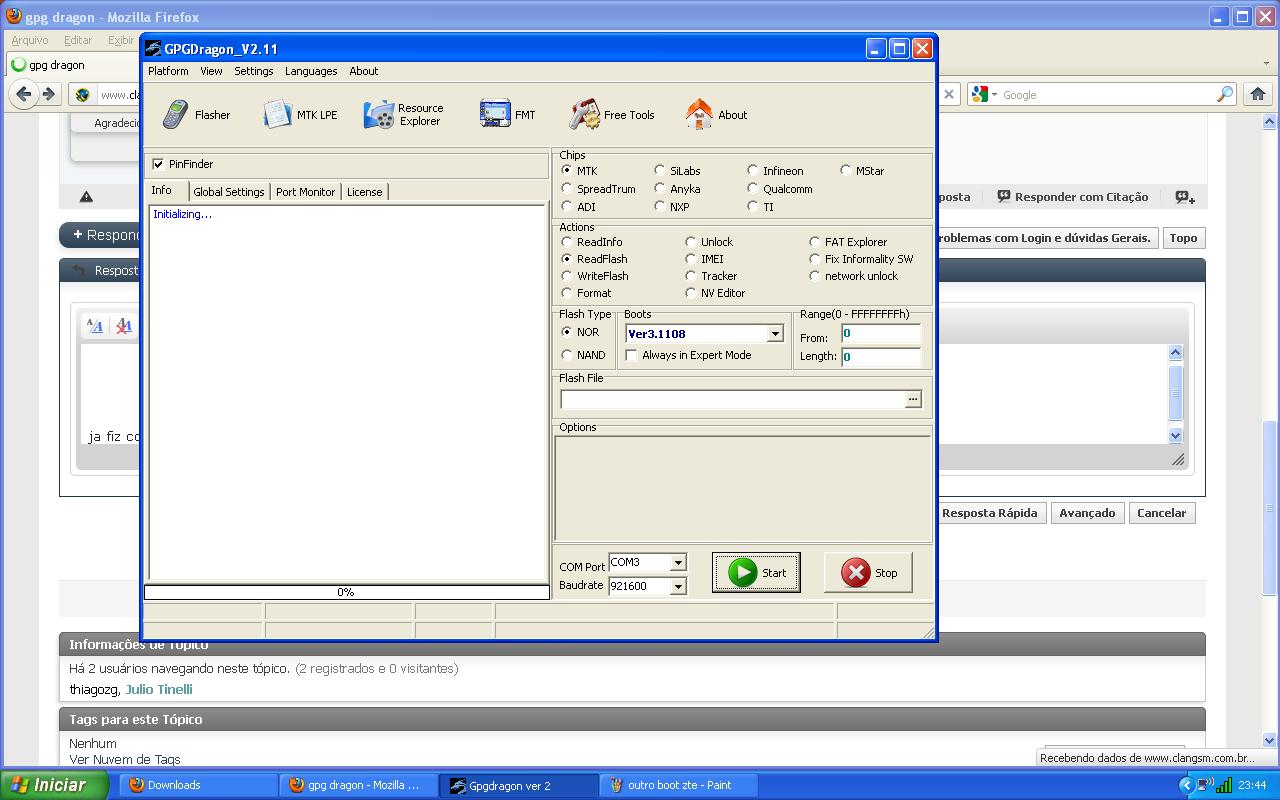Open Free Tools
This screenshot has height=800, width=1280.
click(x=612, y=115)
